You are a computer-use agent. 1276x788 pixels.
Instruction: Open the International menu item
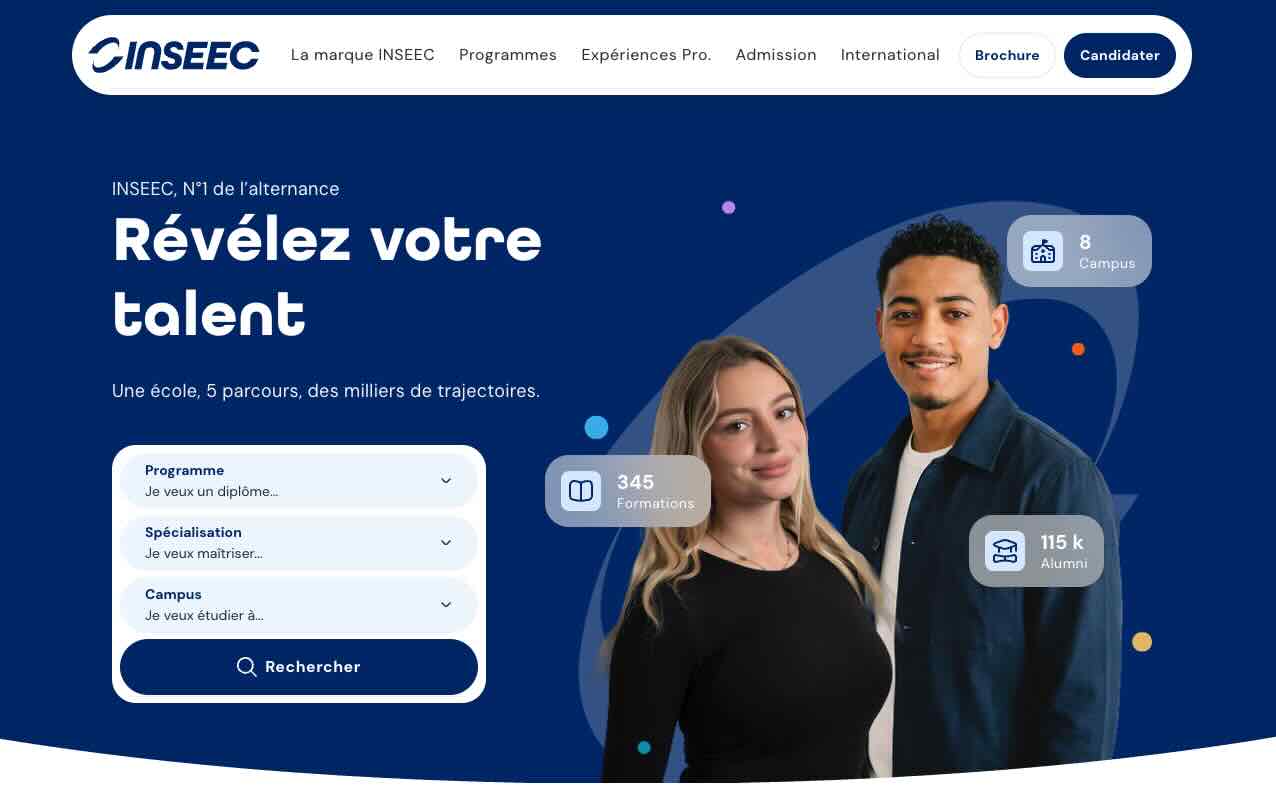890,55
